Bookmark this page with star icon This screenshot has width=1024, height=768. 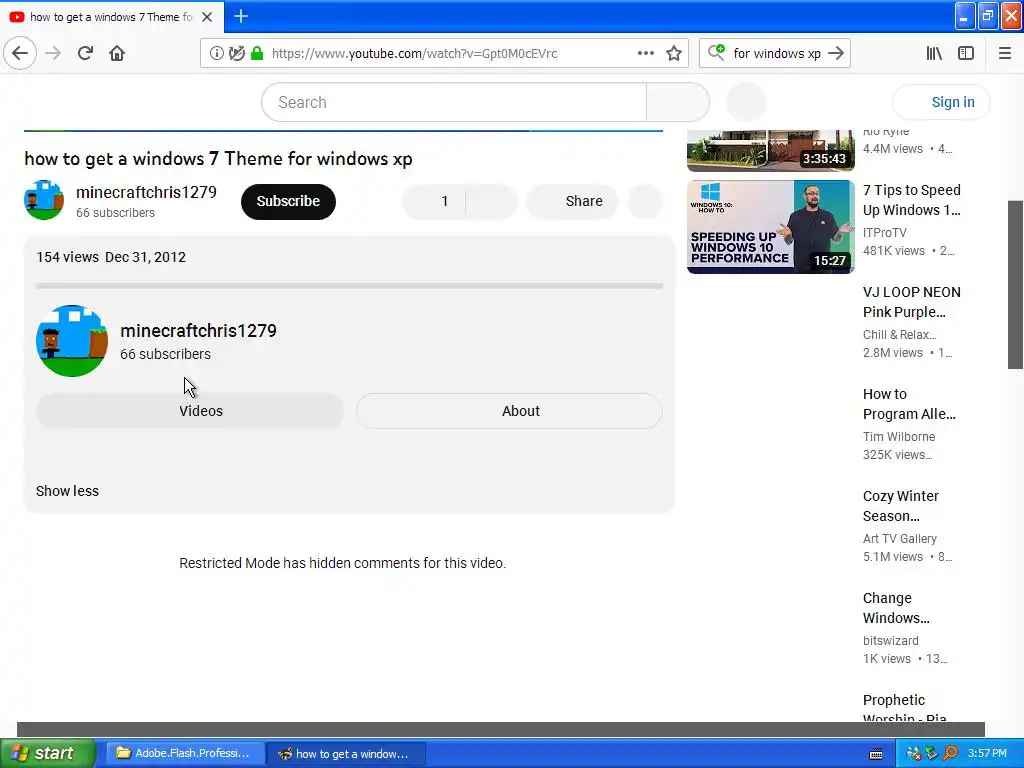coord(674,54)
